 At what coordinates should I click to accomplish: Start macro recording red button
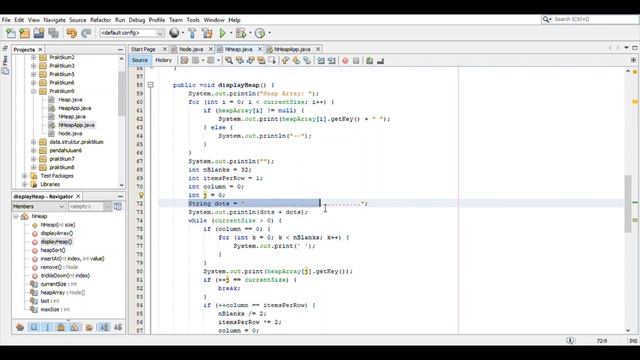(x=345, y=60)
